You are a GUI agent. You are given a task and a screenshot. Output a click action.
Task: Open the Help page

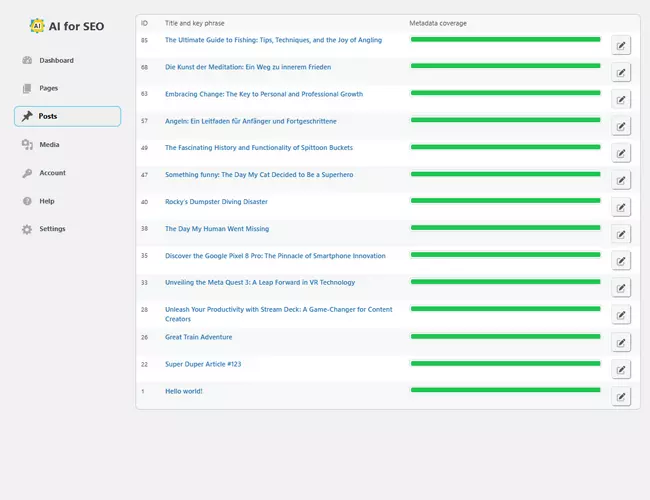[x=47, y=201]
